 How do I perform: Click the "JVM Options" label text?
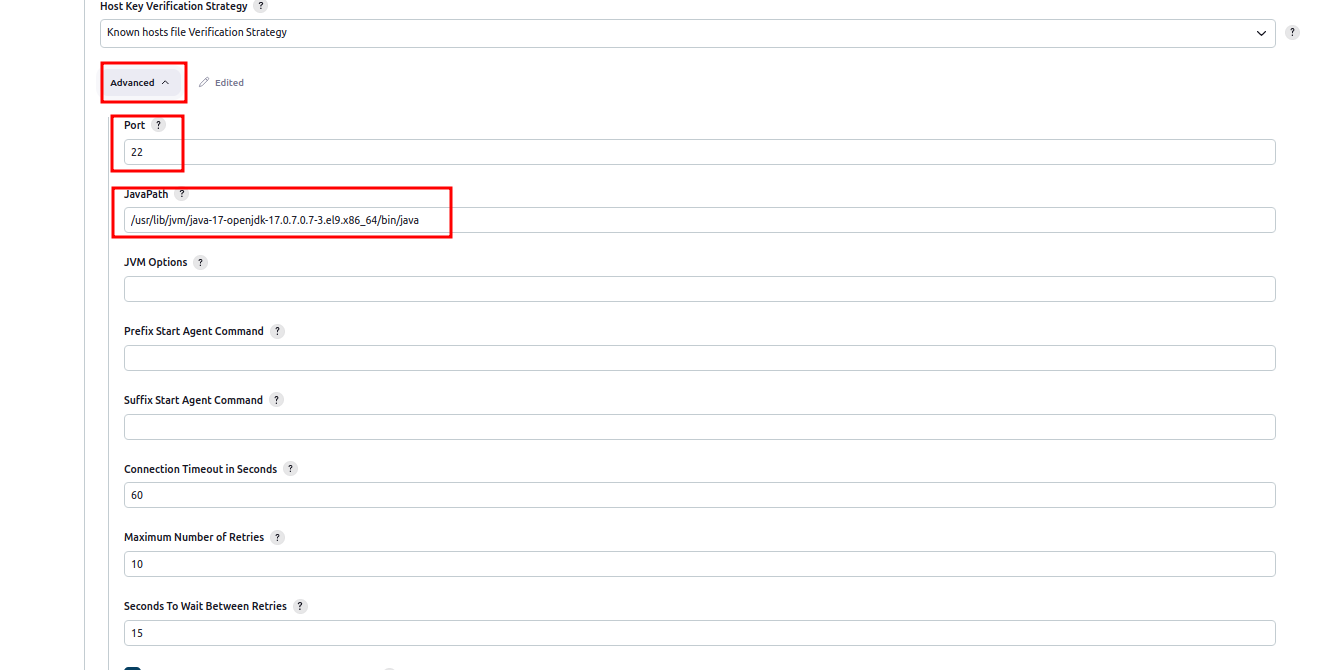pyautogui.click(x=155, y=263)
